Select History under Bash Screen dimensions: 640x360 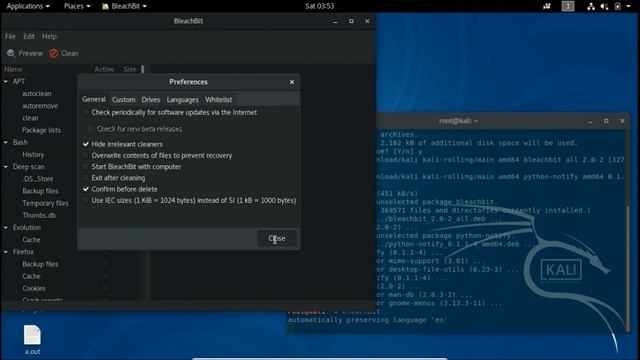(x=33, y=155)
